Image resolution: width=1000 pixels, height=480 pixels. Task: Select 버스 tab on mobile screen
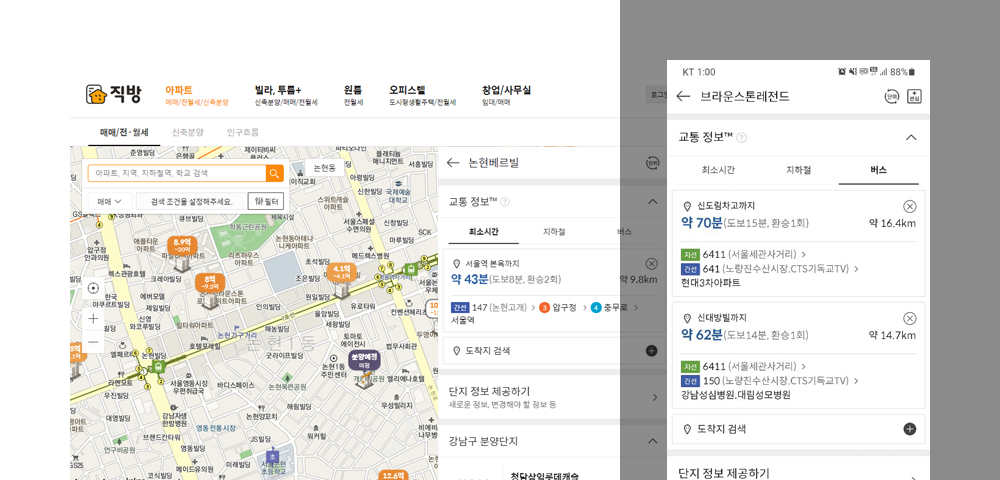pyautogui.click(x=878, y=170)
